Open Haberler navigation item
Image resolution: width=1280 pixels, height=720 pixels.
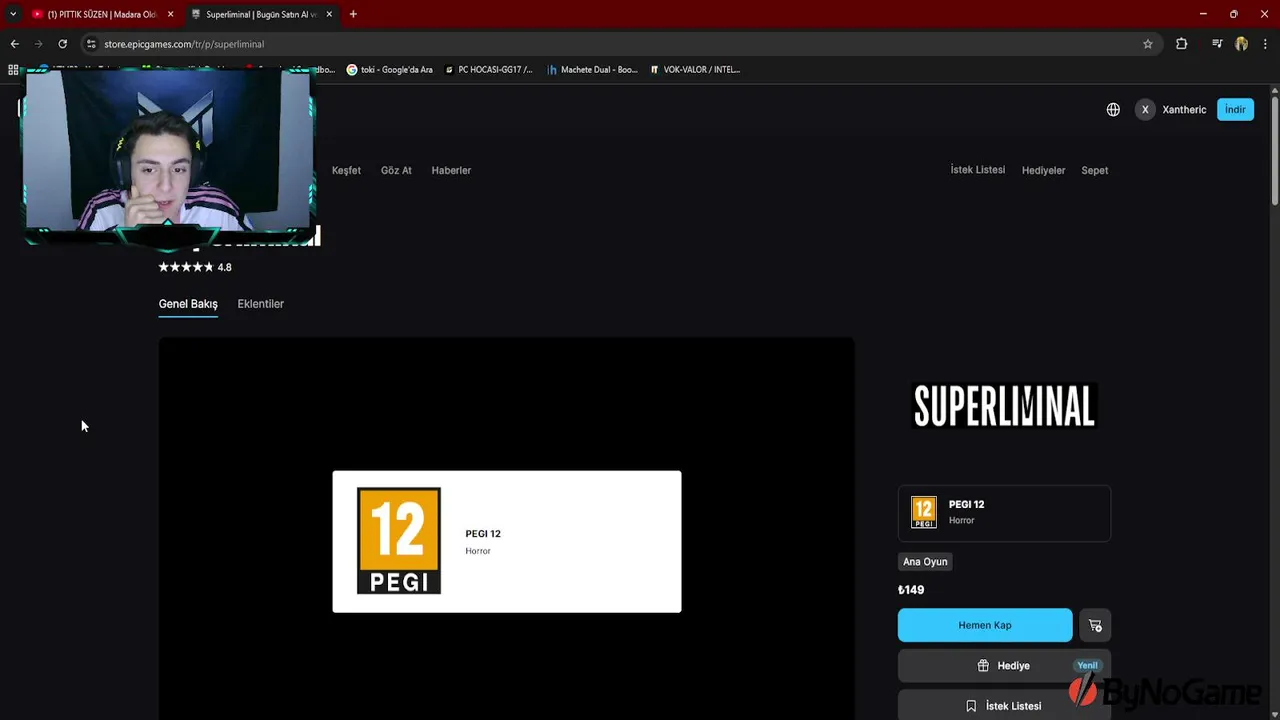click(451, 170)
